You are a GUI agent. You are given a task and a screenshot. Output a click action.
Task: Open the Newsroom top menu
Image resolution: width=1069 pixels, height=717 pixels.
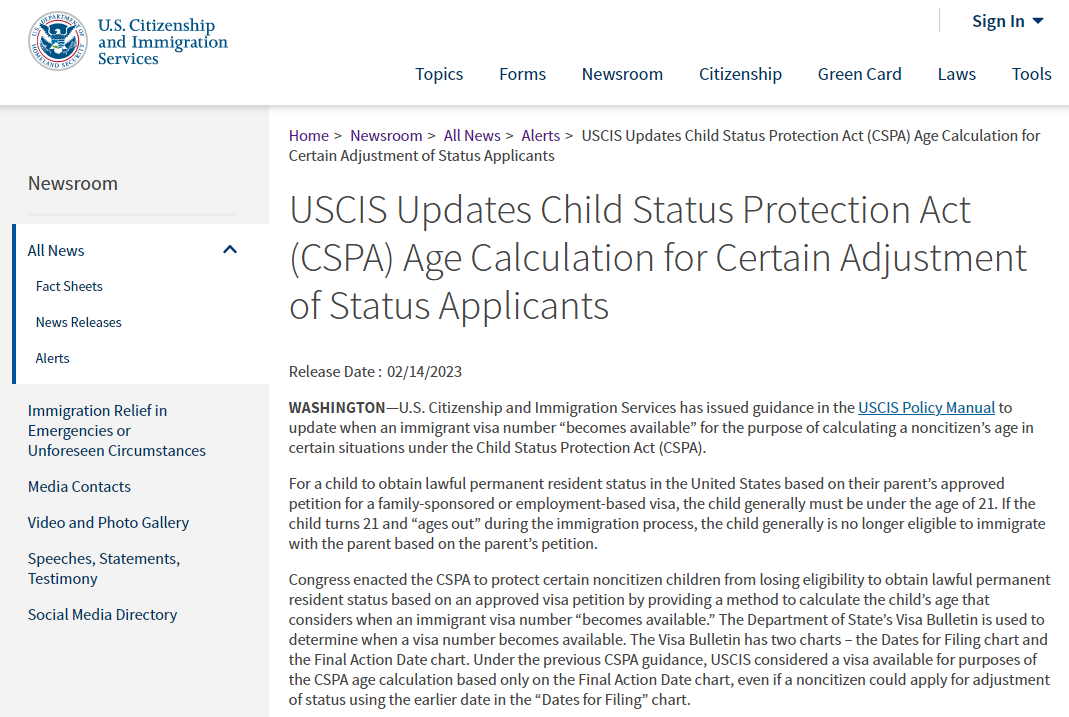click(622, 74)
